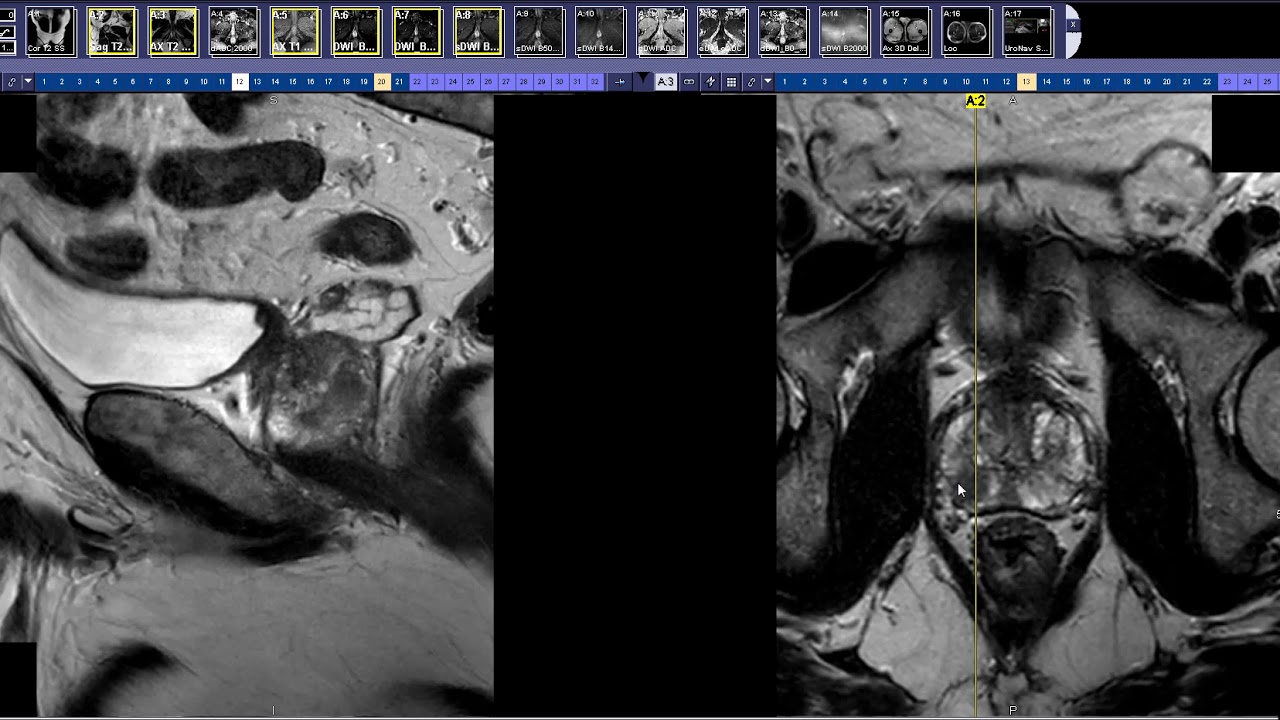Screen dimensions: 1280x720
Task: Open the A:1 Cor T2 SS series thumbnail
Action: 50,31
